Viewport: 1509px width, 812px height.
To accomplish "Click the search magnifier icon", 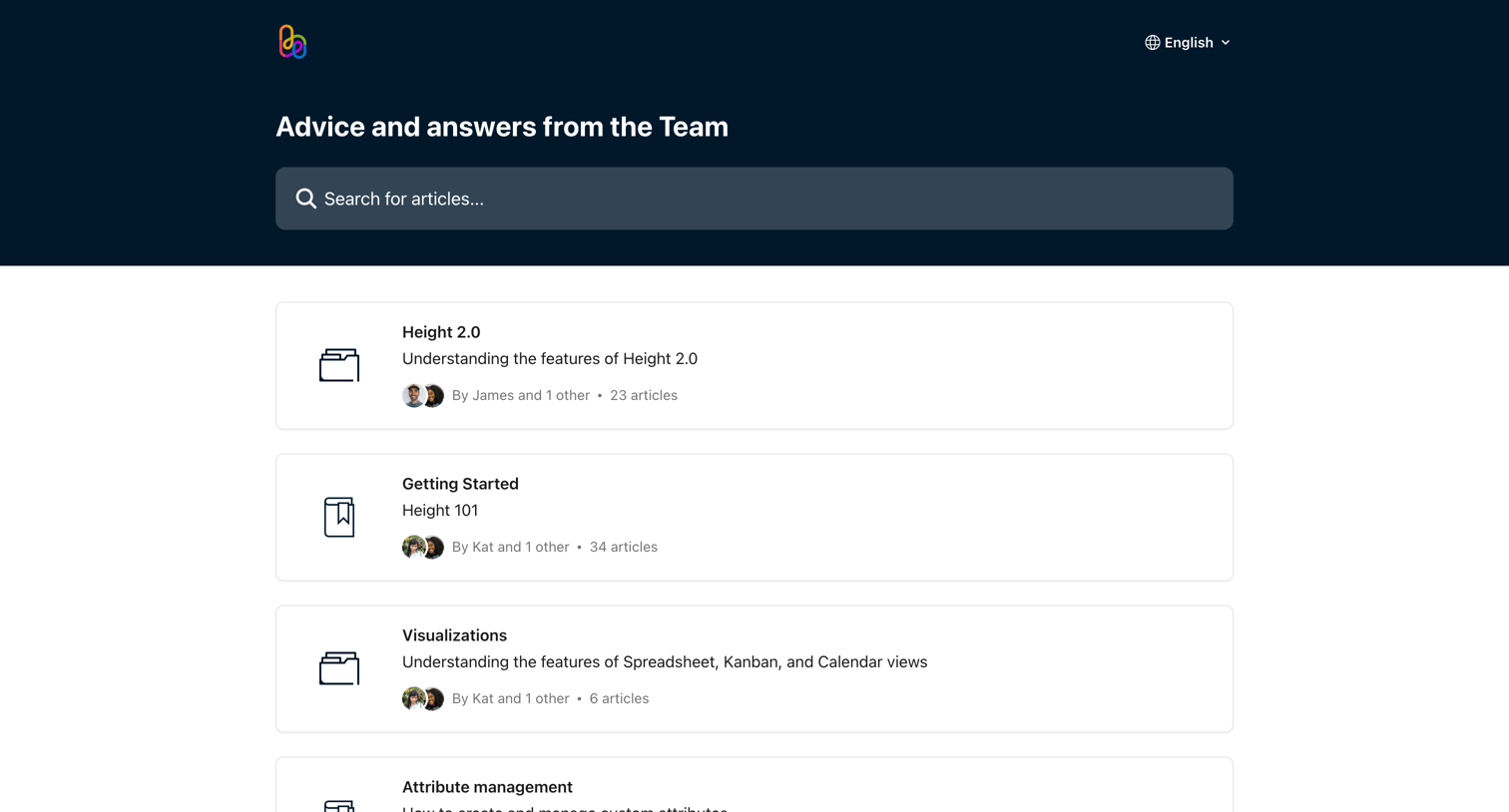I will tap(305, 199).
